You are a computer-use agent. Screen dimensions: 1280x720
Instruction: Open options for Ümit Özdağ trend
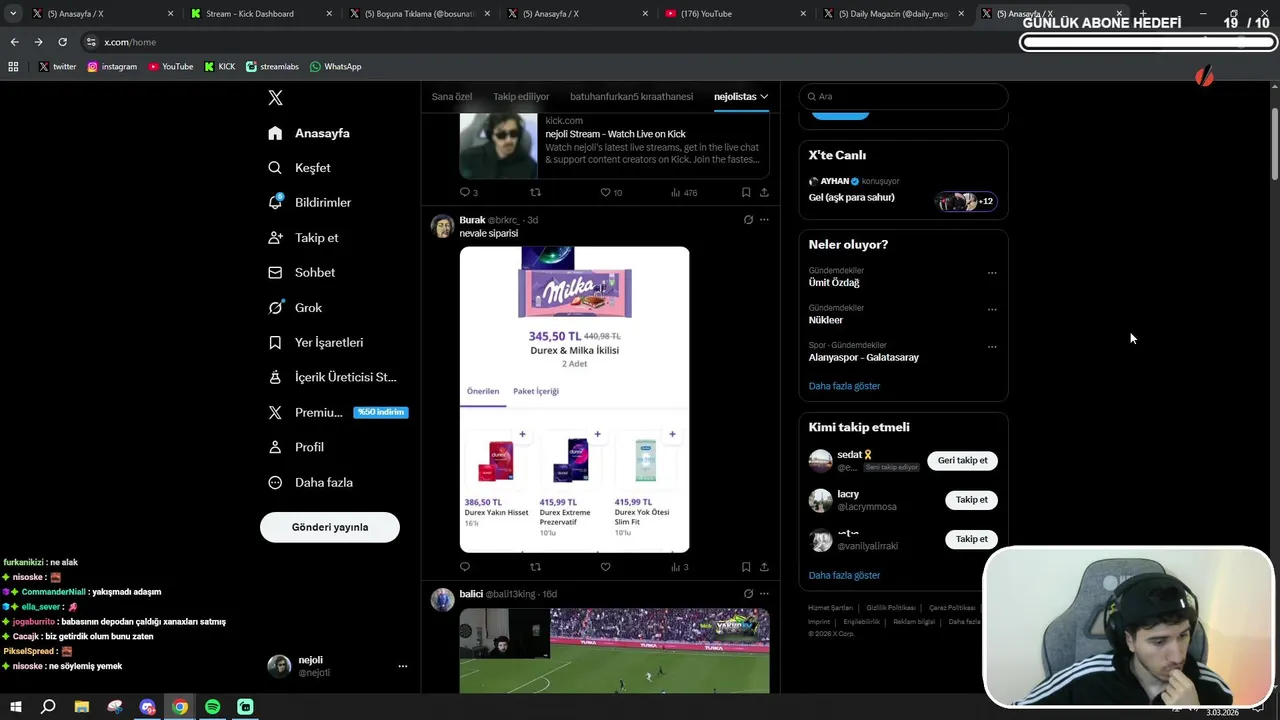[992, 272]
